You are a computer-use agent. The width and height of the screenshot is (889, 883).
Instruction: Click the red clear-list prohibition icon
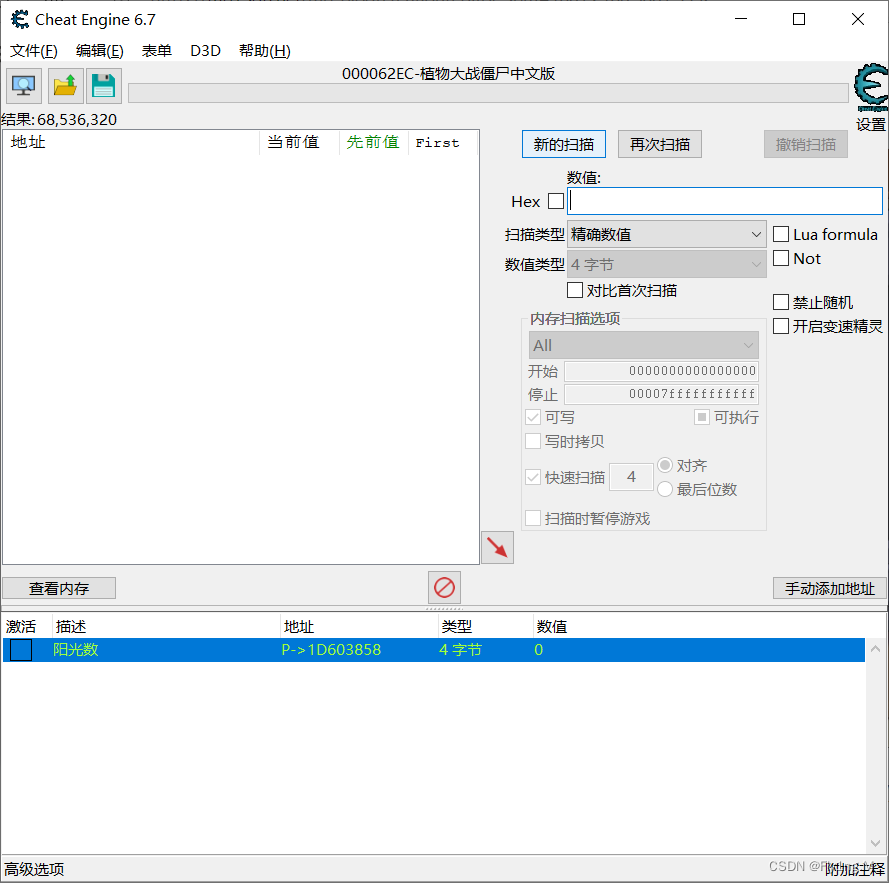point(444,588)
